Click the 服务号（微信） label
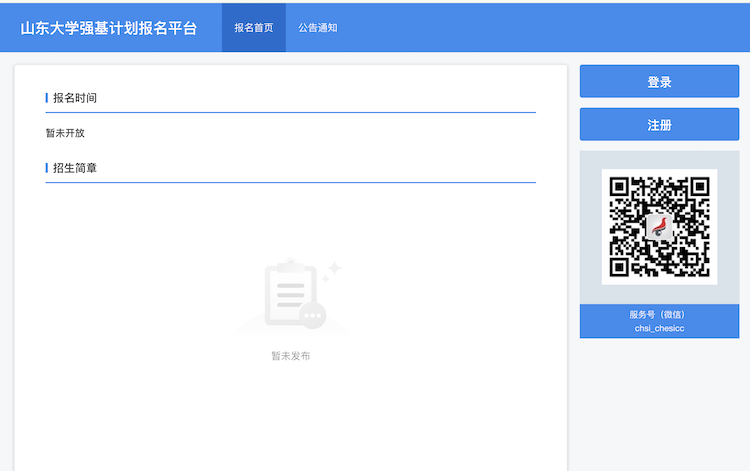This screenshot has width=750, height=471. (659, 314)
